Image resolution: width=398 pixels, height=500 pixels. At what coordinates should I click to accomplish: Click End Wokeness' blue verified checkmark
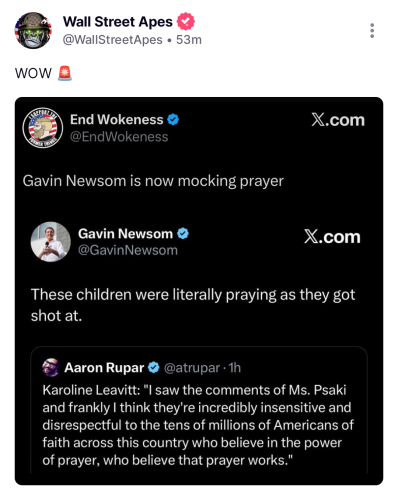173,119
